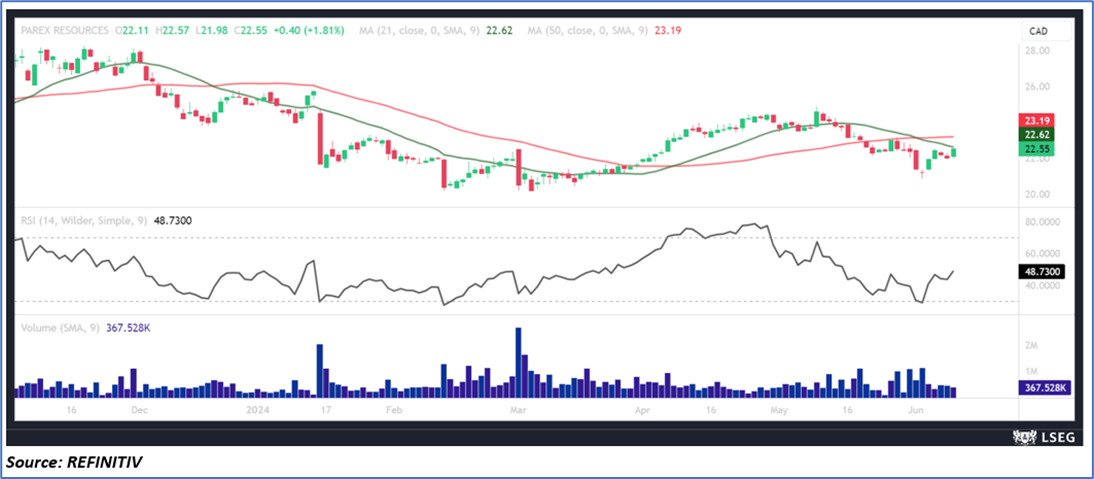
Task: Click the green 22.55 last price tag
Action: pos(1037,148)
